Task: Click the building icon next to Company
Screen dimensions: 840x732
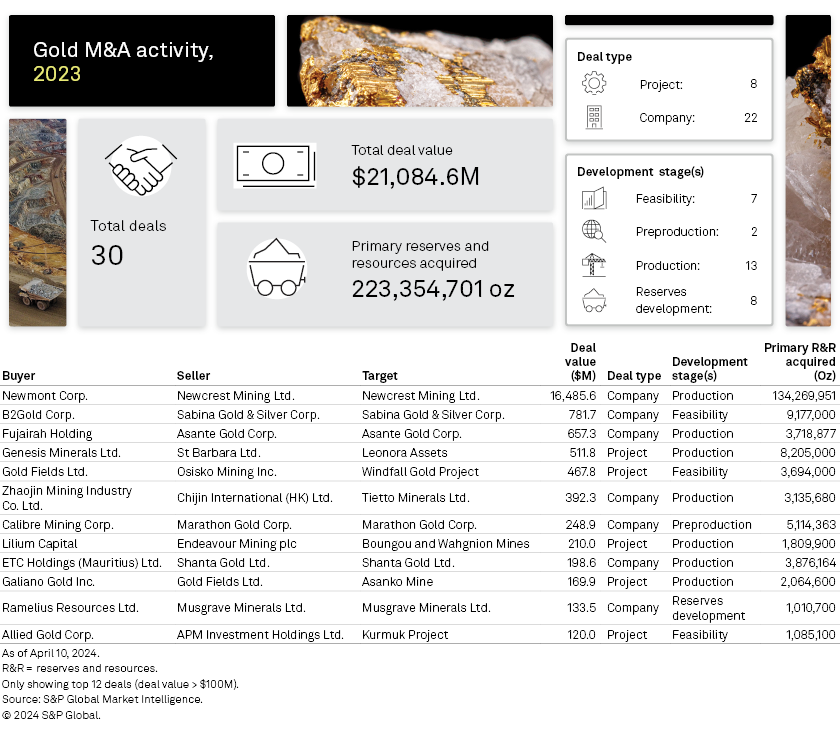Action: coord(594,118)
